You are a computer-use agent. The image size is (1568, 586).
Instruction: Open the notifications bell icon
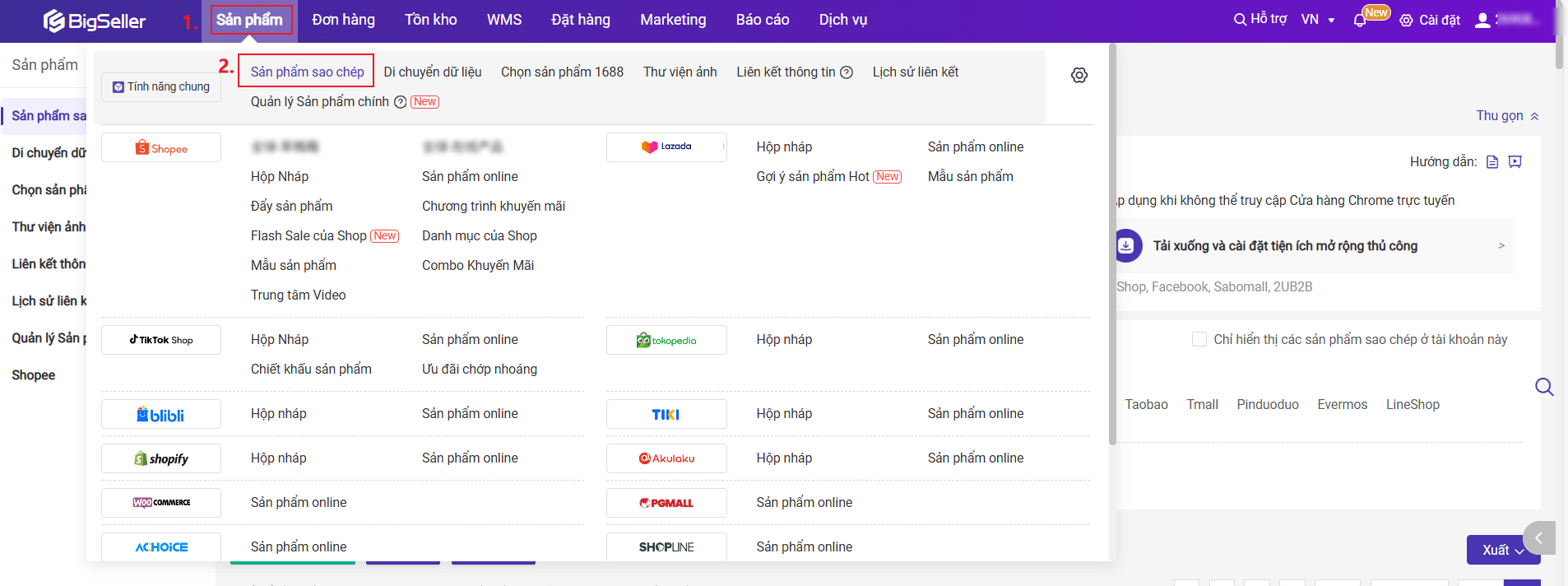coord(1359,21)
